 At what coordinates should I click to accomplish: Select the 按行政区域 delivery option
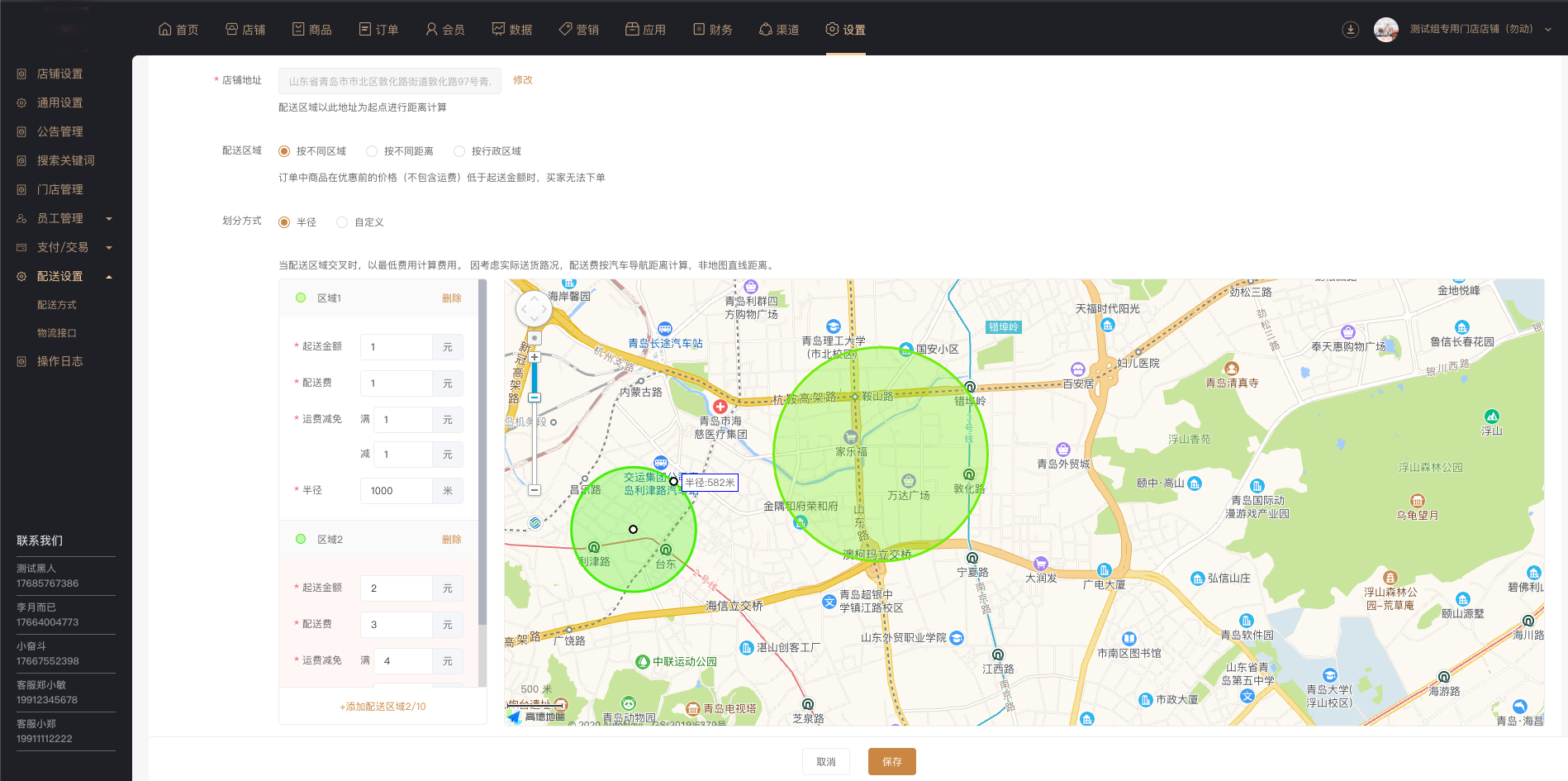459,151
